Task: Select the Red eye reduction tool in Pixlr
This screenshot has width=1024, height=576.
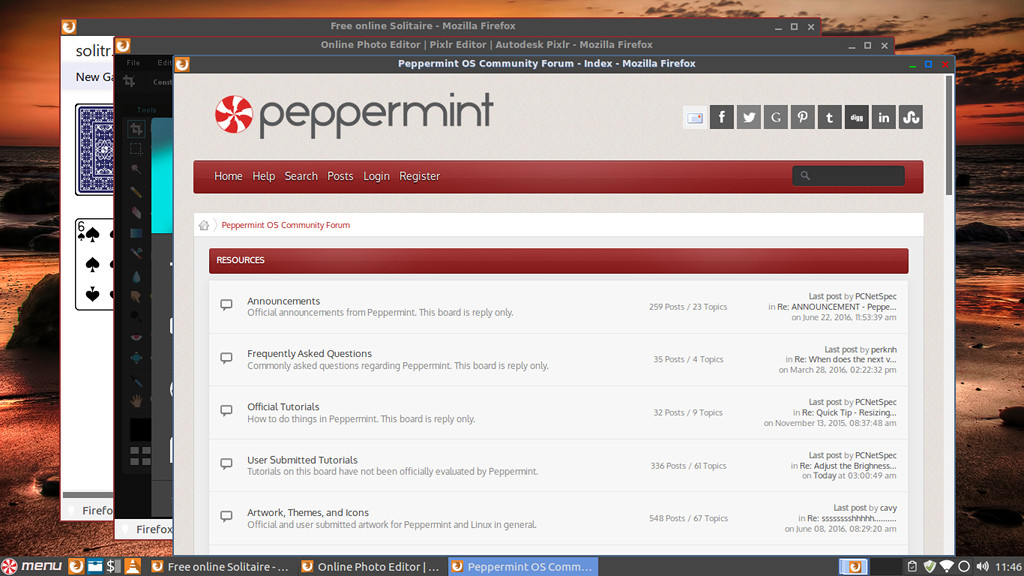Action: tap(136, 337)
